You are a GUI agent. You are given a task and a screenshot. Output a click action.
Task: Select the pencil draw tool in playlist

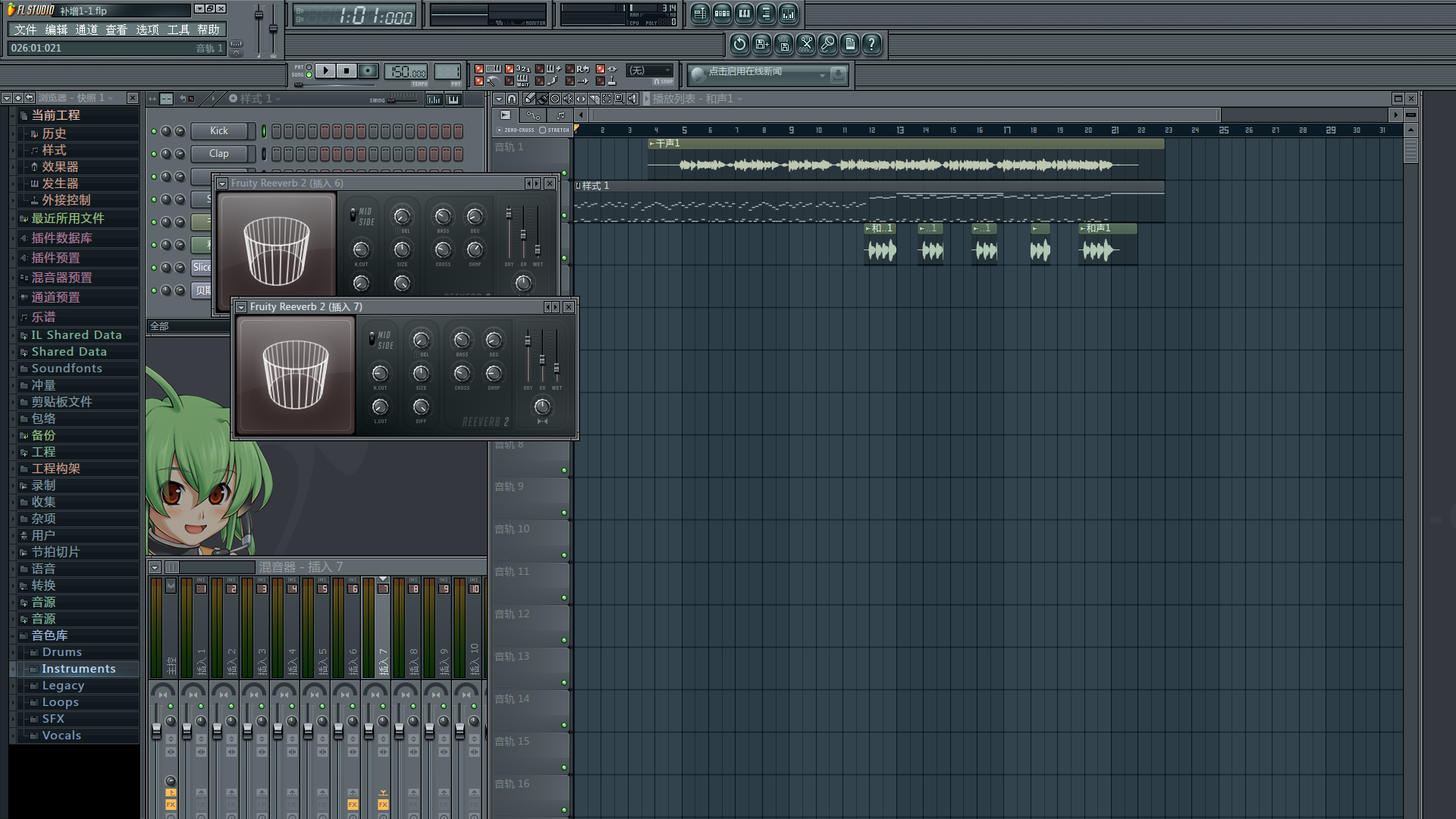pyautogui.click(x=529, y=99)
